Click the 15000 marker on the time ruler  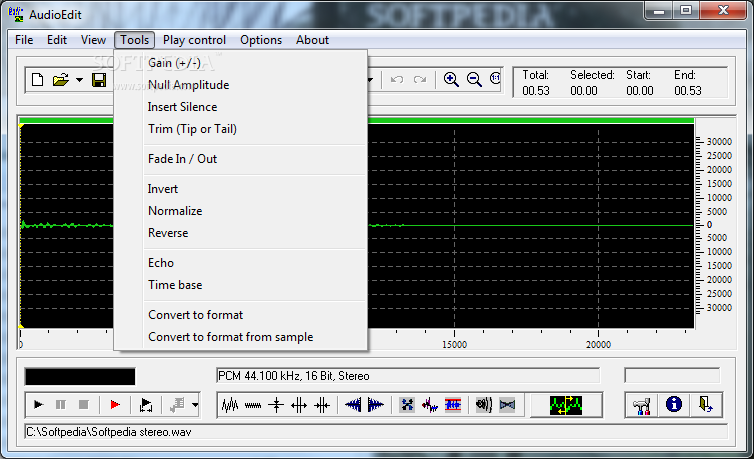454,344
